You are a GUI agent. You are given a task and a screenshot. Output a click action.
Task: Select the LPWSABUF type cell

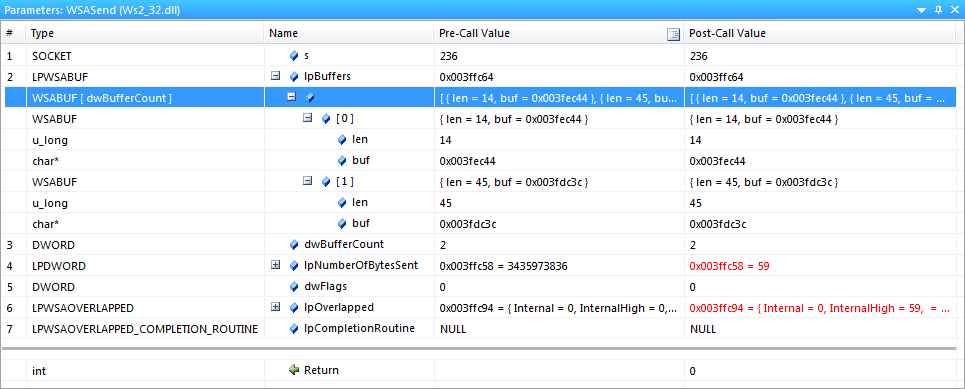point(146,77)
